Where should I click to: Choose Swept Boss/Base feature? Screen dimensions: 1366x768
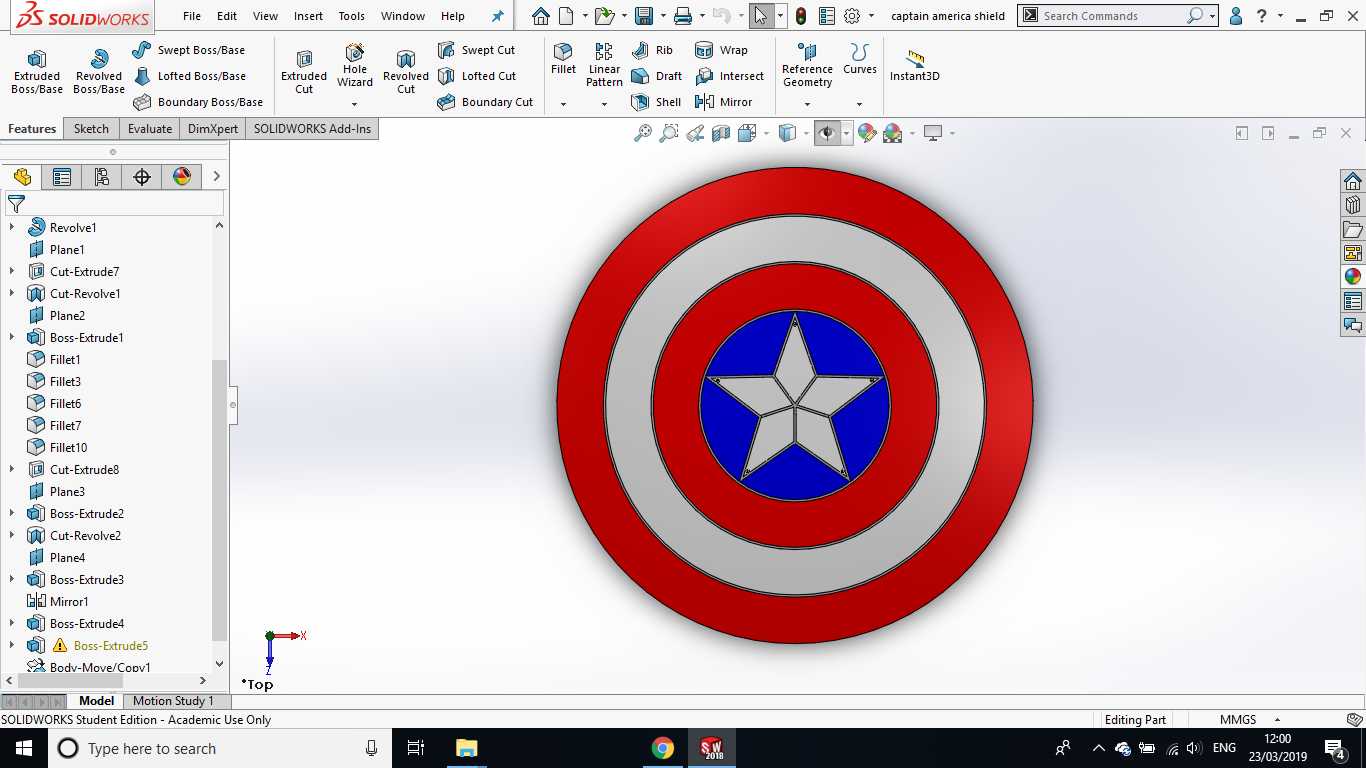[188, 50]
